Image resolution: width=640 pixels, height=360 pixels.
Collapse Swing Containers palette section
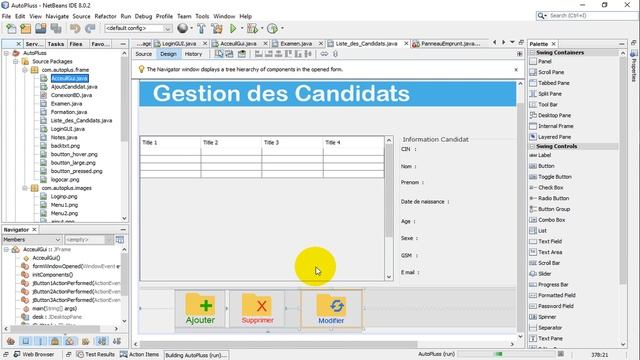coord(532,53)
